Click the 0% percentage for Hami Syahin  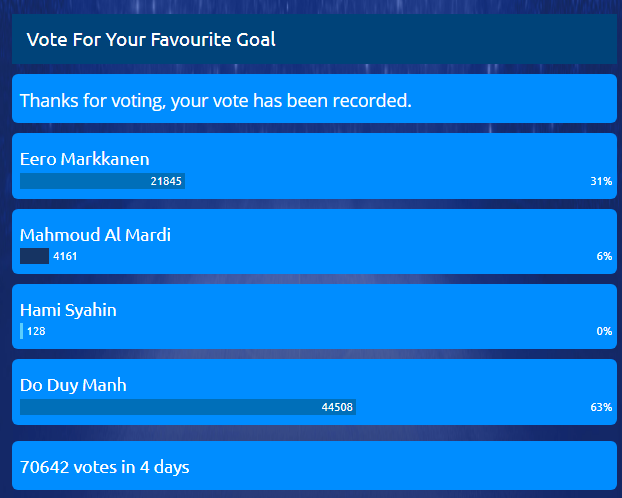click(x=603, y=331)
